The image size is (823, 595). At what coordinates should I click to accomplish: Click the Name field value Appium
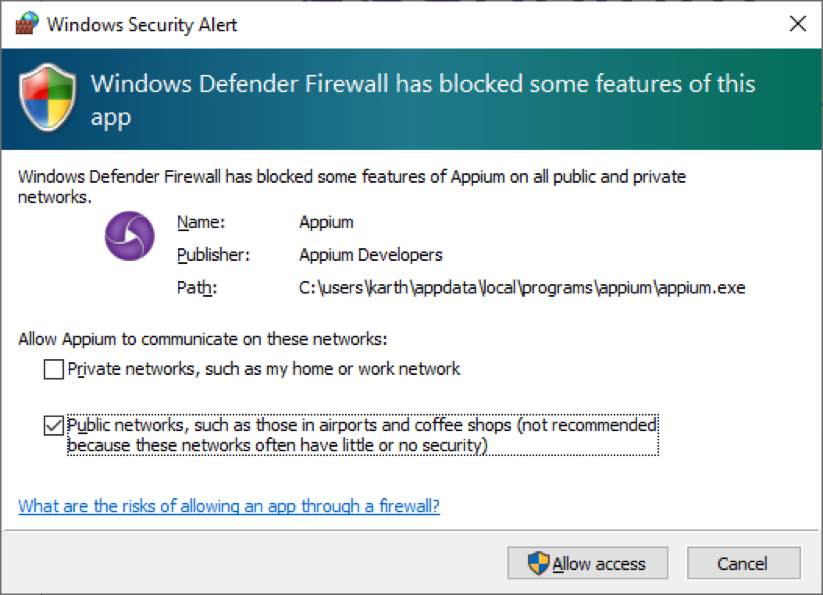click(x=326, y=222)
